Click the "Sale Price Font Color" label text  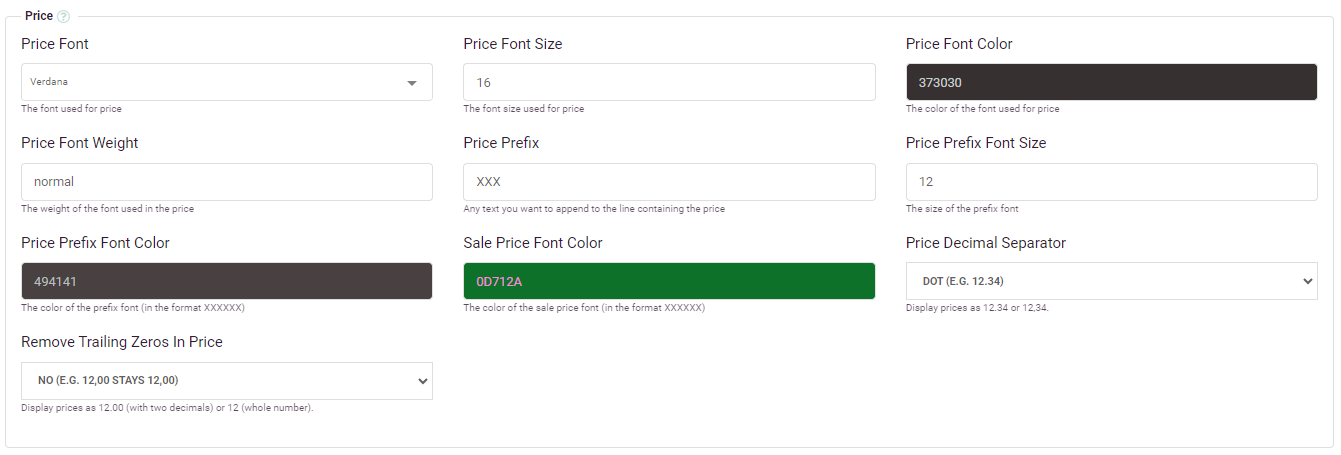point(533,243)
